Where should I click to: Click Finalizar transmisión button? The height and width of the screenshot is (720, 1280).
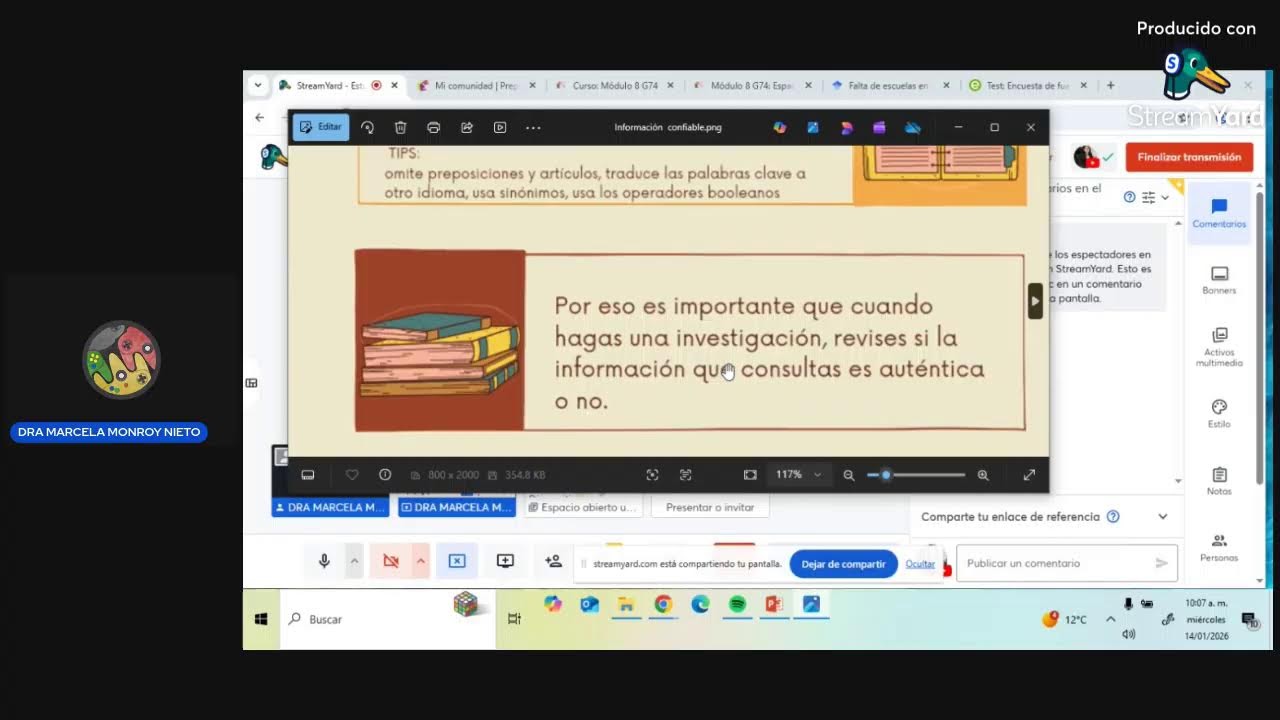1189,157
